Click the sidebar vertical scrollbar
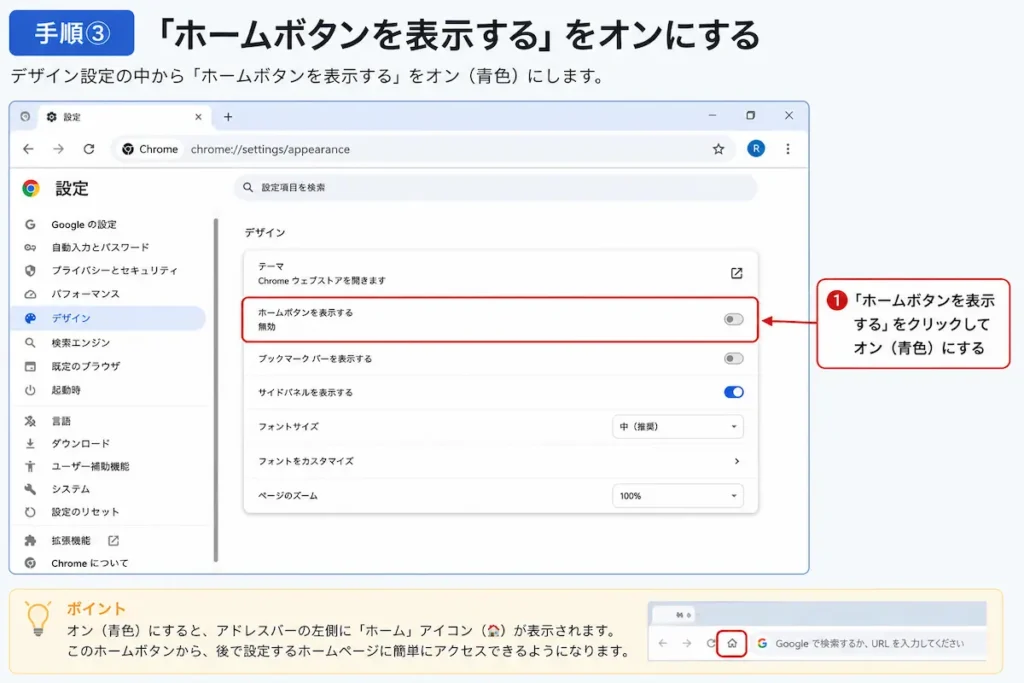This screenshot has height=683, width=1024. [x=216, y=390]
